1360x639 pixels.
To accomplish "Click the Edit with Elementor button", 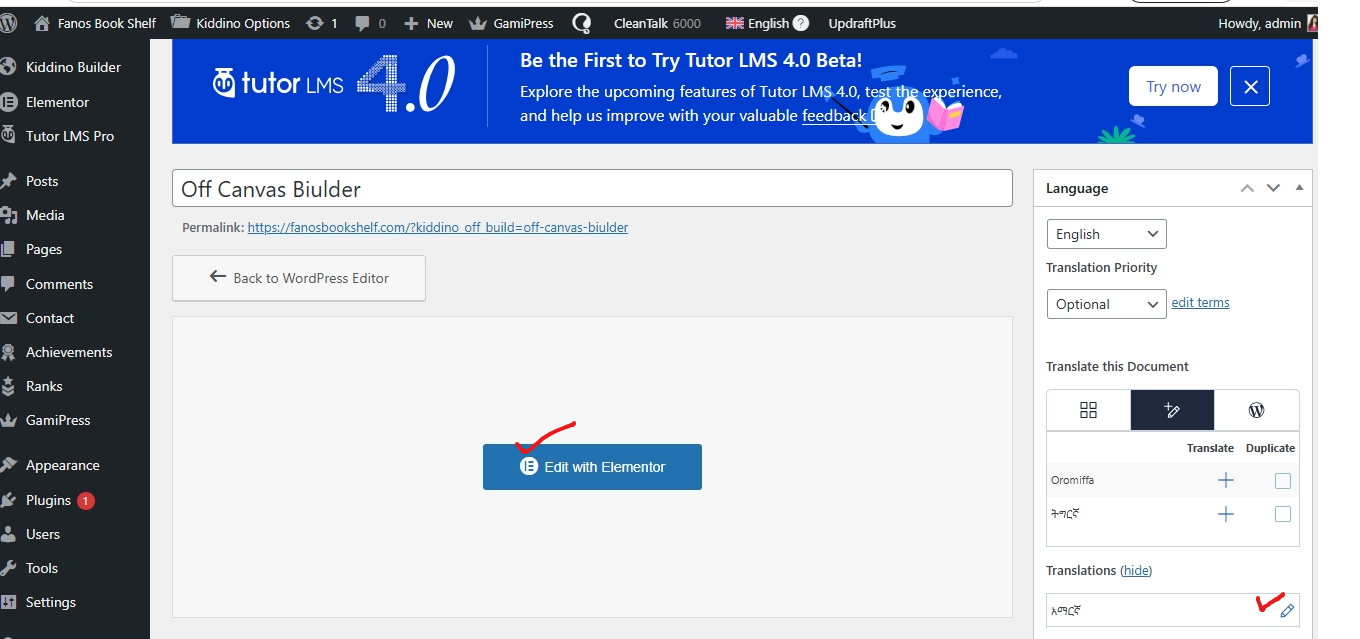I will (x=592, y=467).
